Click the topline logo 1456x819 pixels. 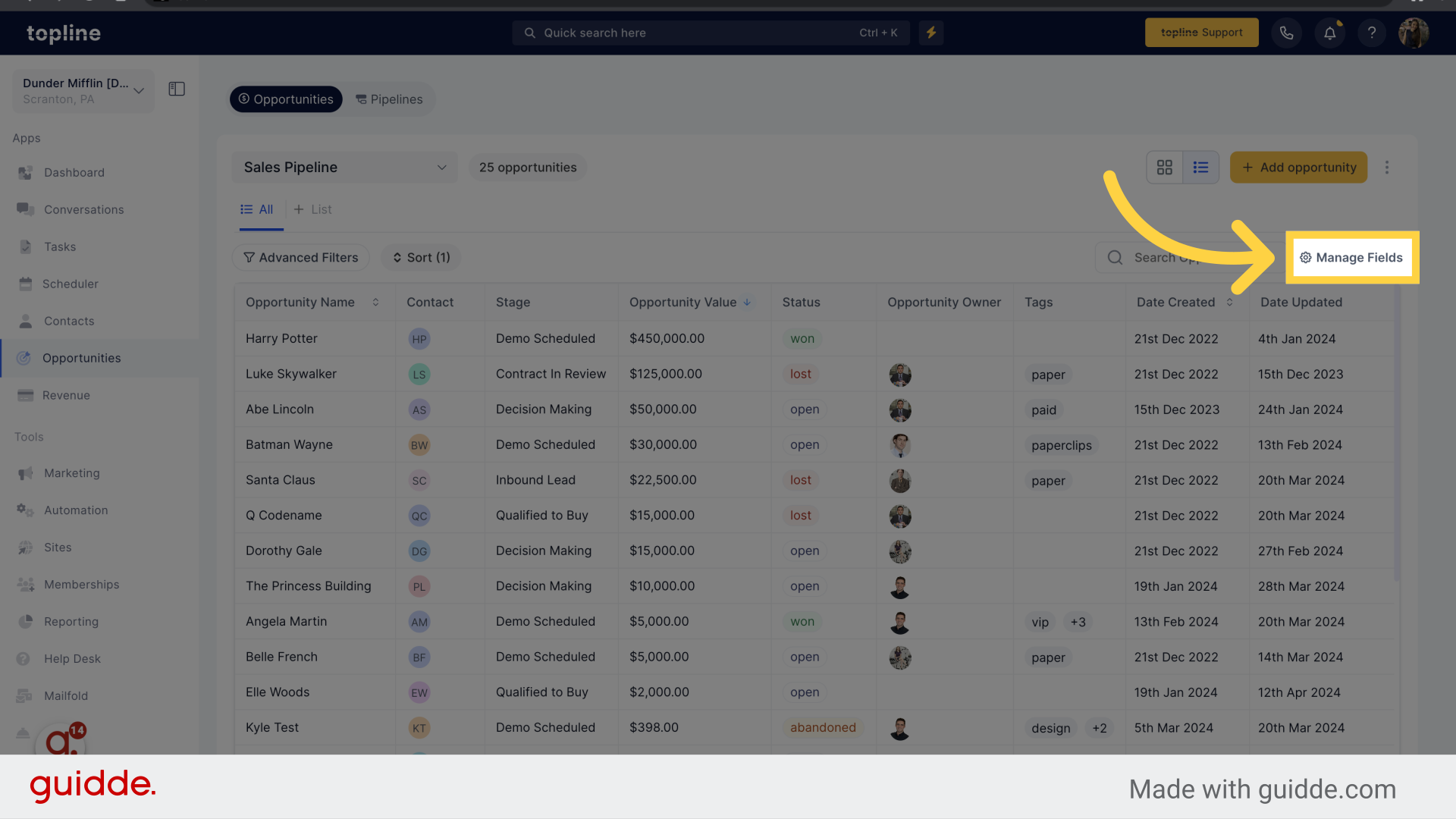(x=64, y=33)
